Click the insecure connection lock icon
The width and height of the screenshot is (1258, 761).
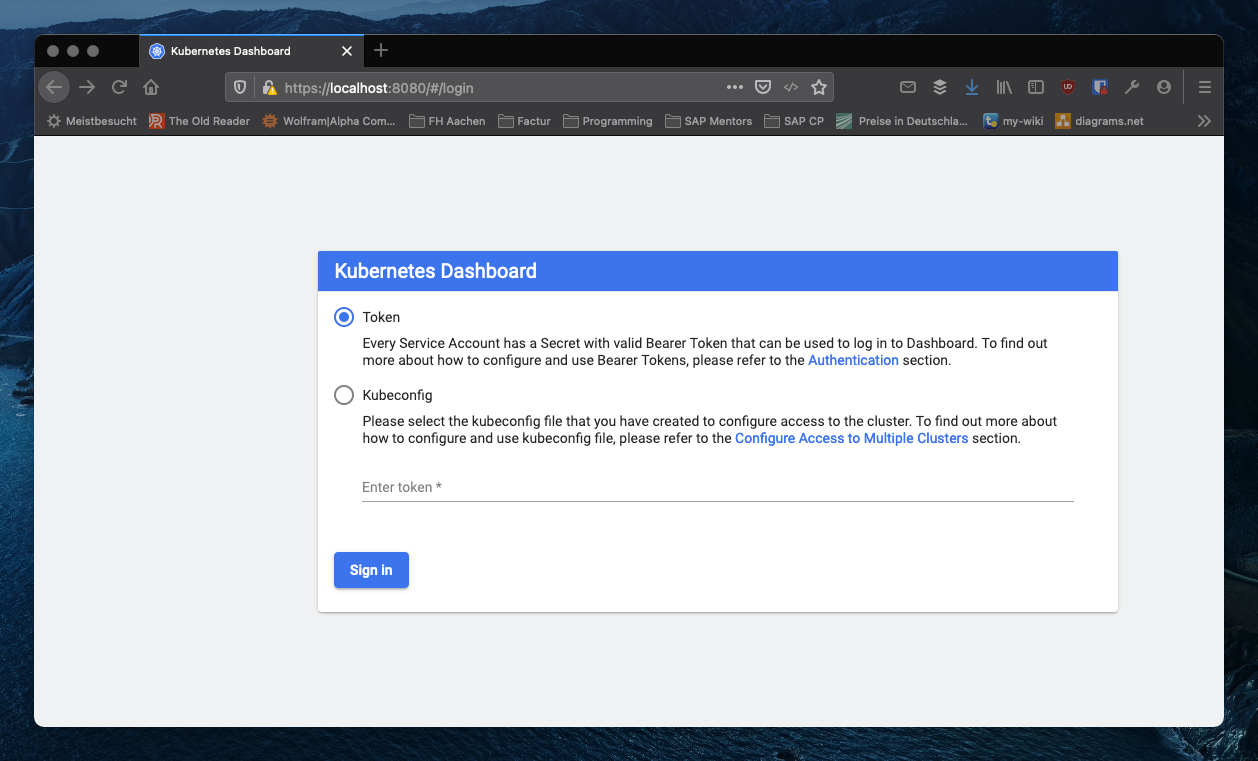coord(269,88)
